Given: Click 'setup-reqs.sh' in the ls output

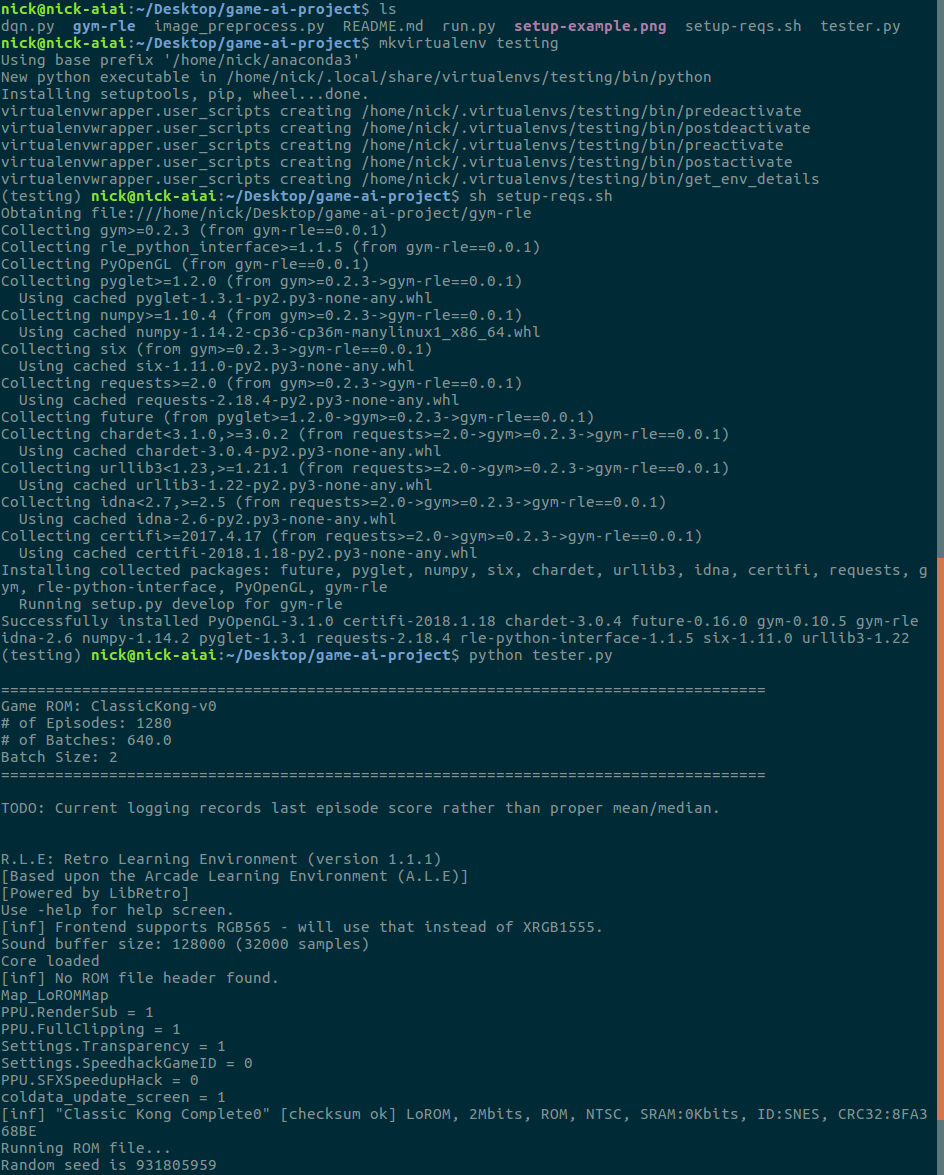Looking at the screenshot, I should pos(743,26).
